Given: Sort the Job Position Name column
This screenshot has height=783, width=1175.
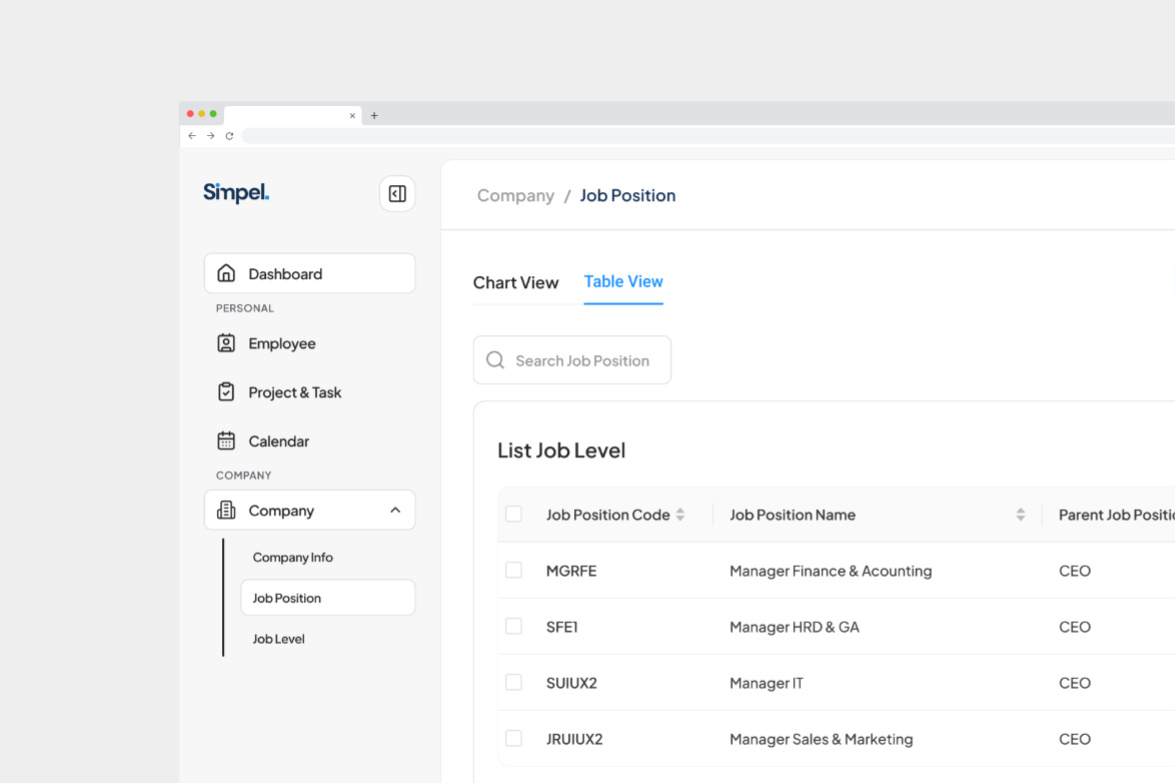Looking at the screenshot, I should click(x=1020, y=514).
